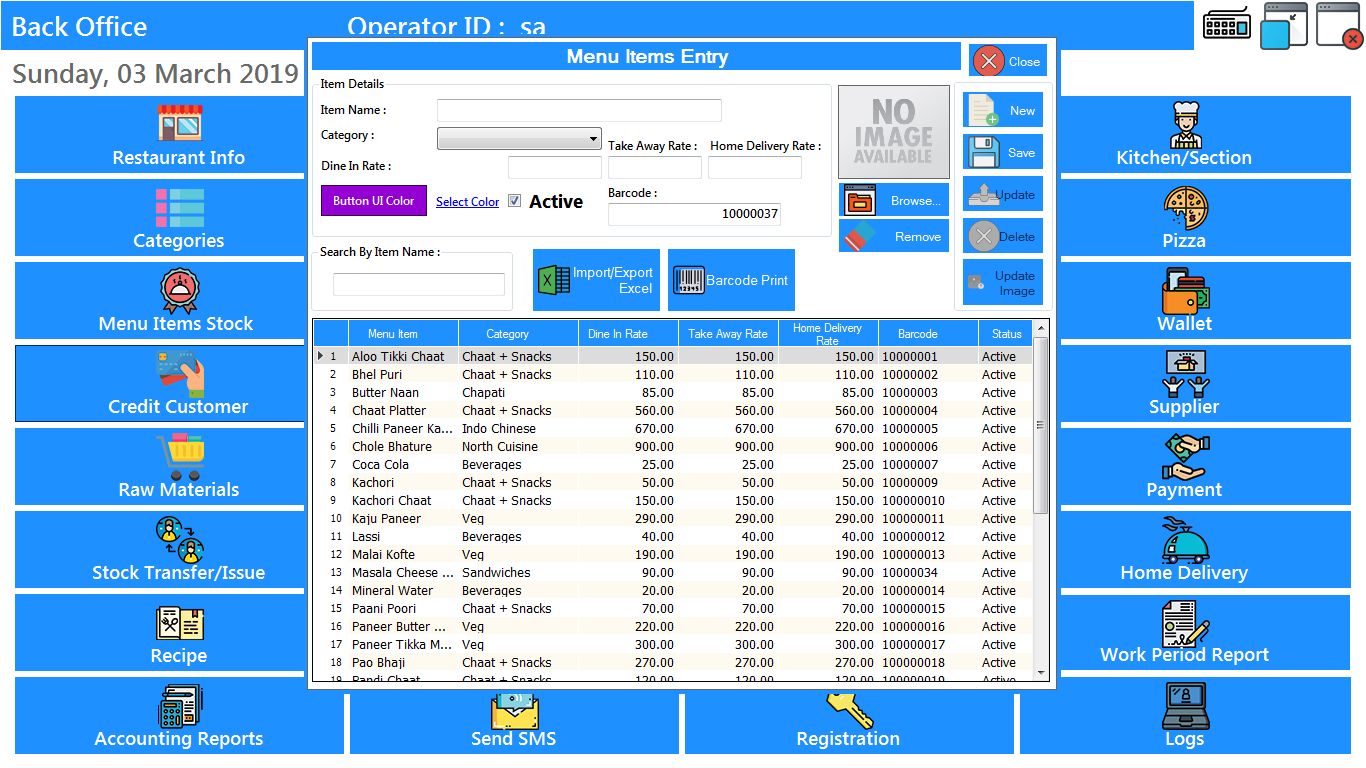Click the Update button
This screenshot has width=1366, height=768.
[x=1003, y=194]
